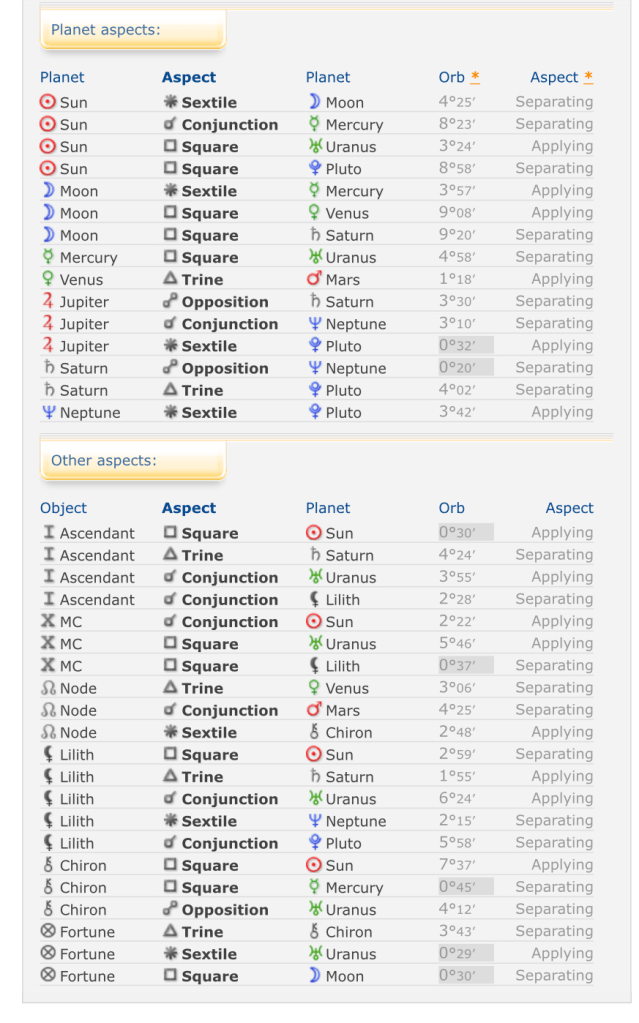This screenshot has width=639, height=1023.
Task: Open the "Planet aspects:" section tab
Action: pyautogui.click(x=132, y=30)
